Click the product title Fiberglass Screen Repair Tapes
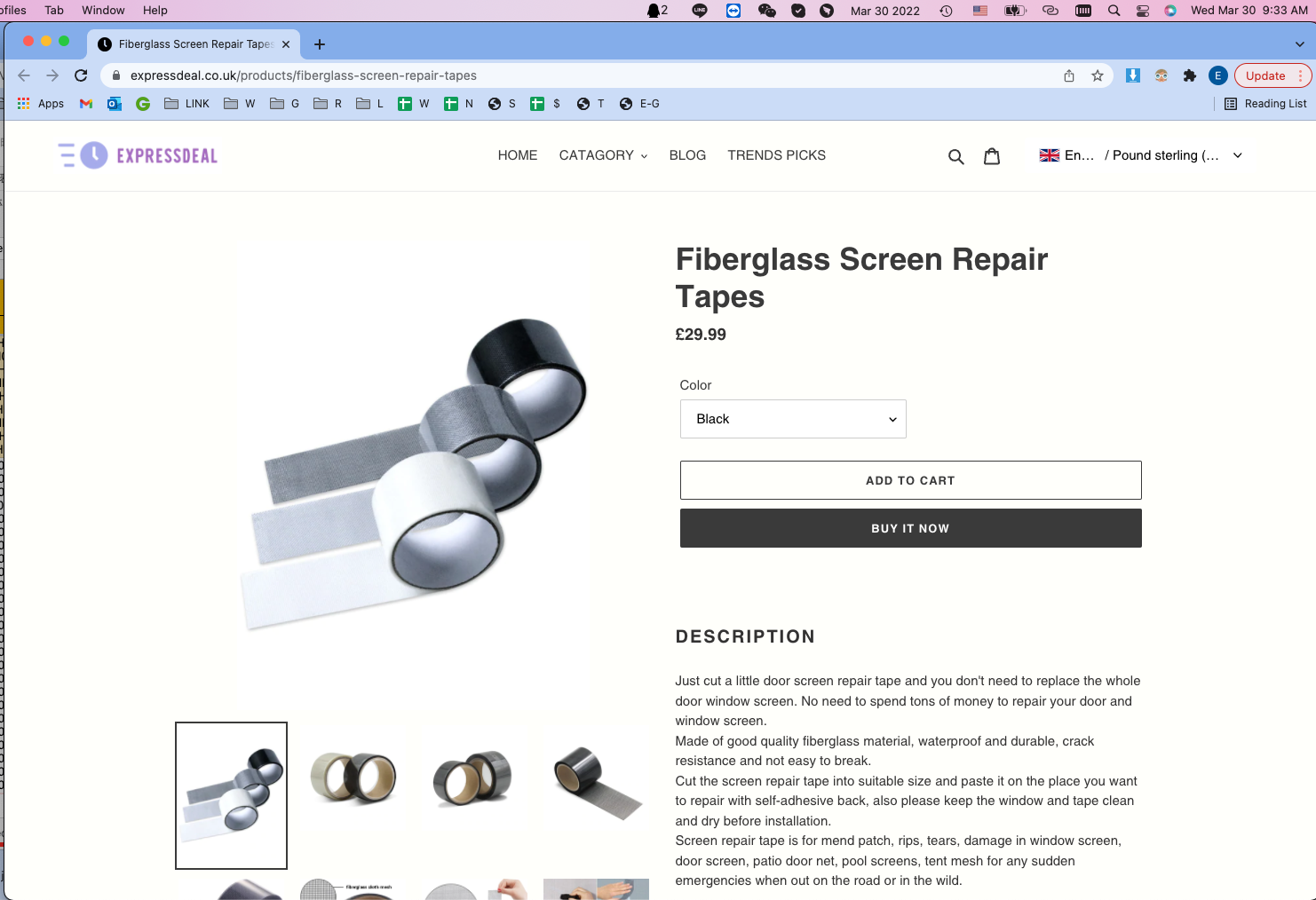Image resolution: width=1316 pixels, height=900 pixels. click(861, 278)
